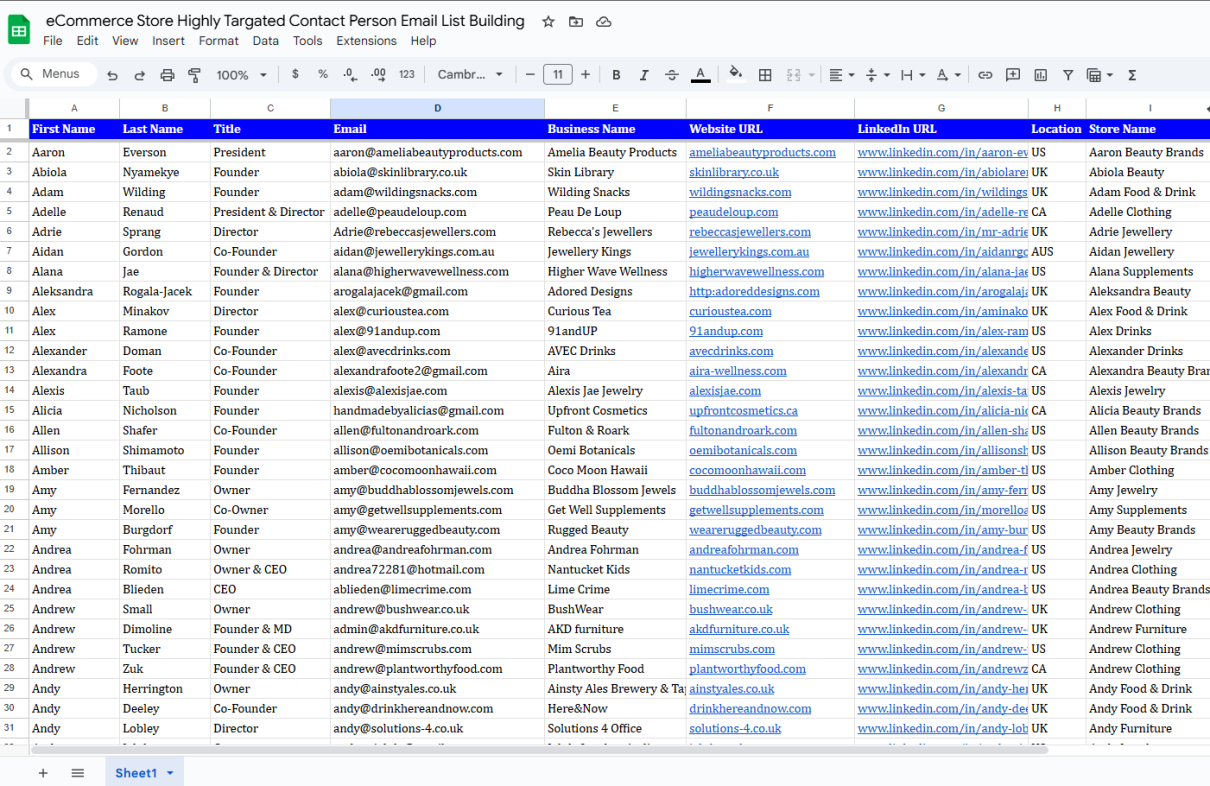Increase decimal places

[378, 74]
